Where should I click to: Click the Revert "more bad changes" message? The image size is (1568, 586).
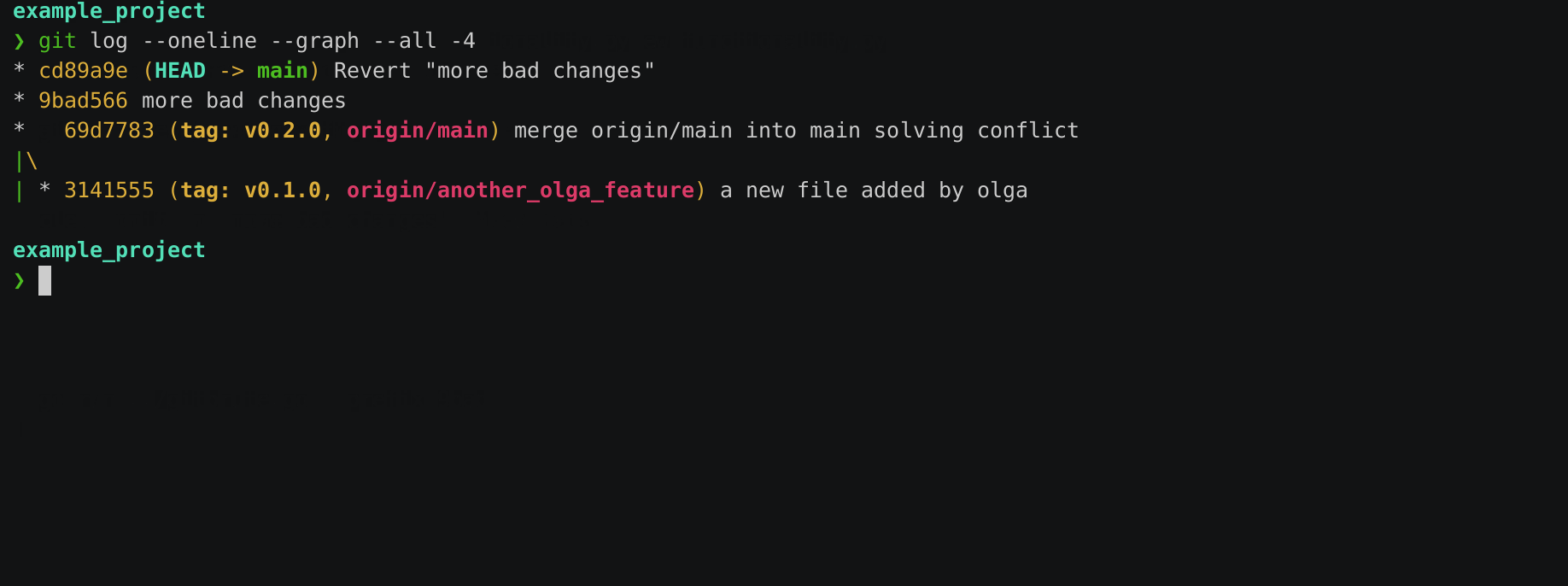click(x=494, y=71)
